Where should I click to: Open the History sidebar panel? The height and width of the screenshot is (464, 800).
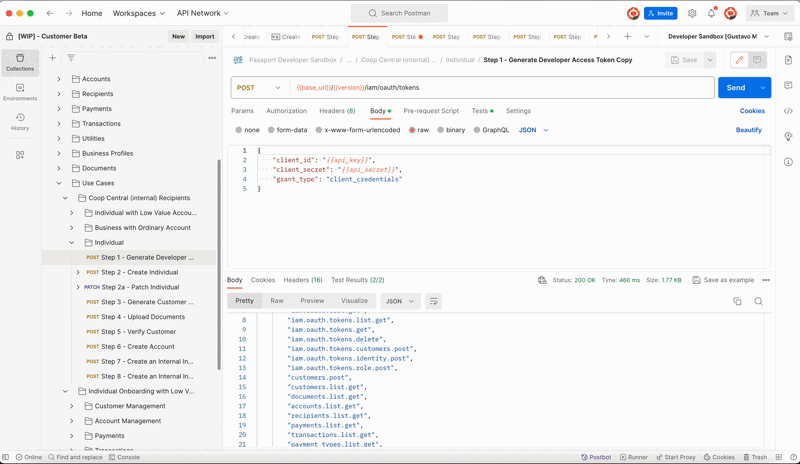pyautogui.click(x=20, y=121)
